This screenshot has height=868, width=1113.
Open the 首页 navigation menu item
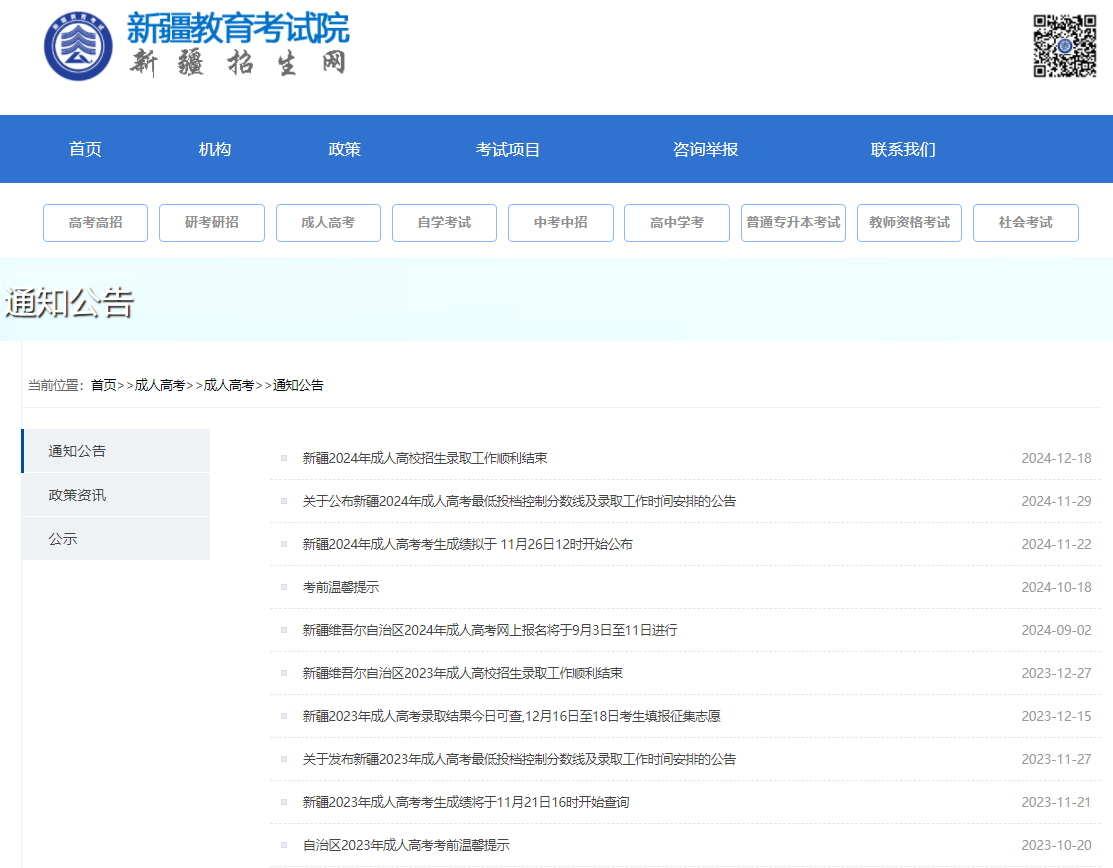pos(84,149)
